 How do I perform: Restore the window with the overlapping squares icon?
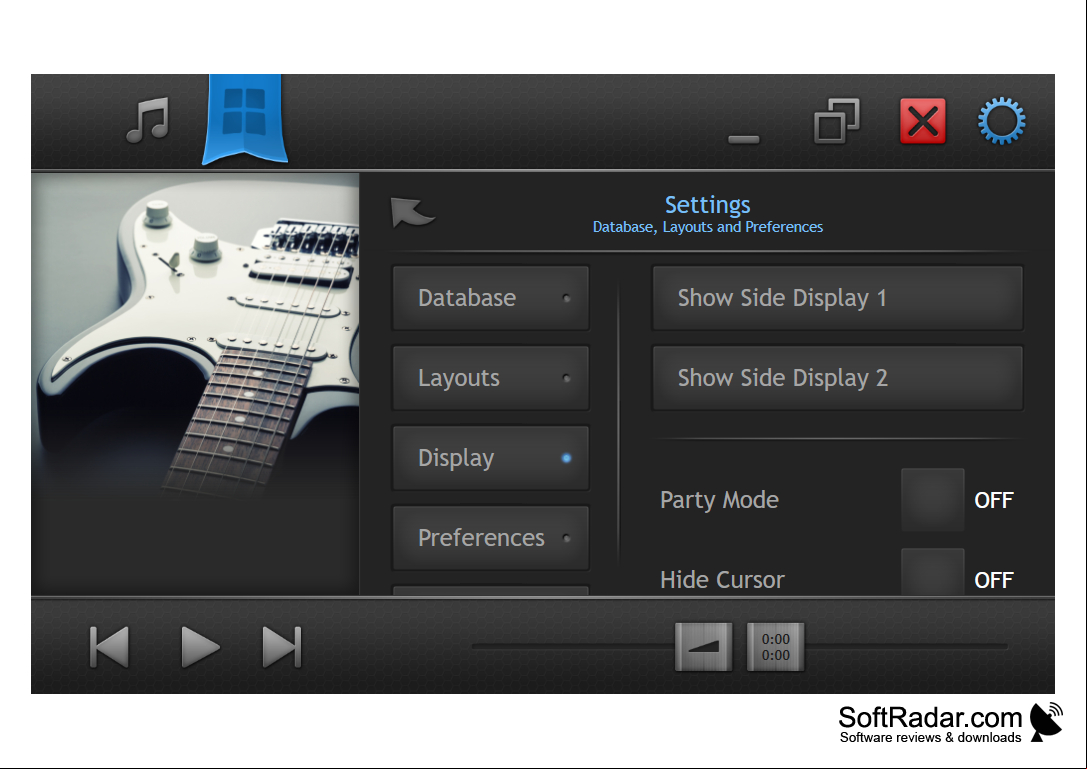(837, 121)
